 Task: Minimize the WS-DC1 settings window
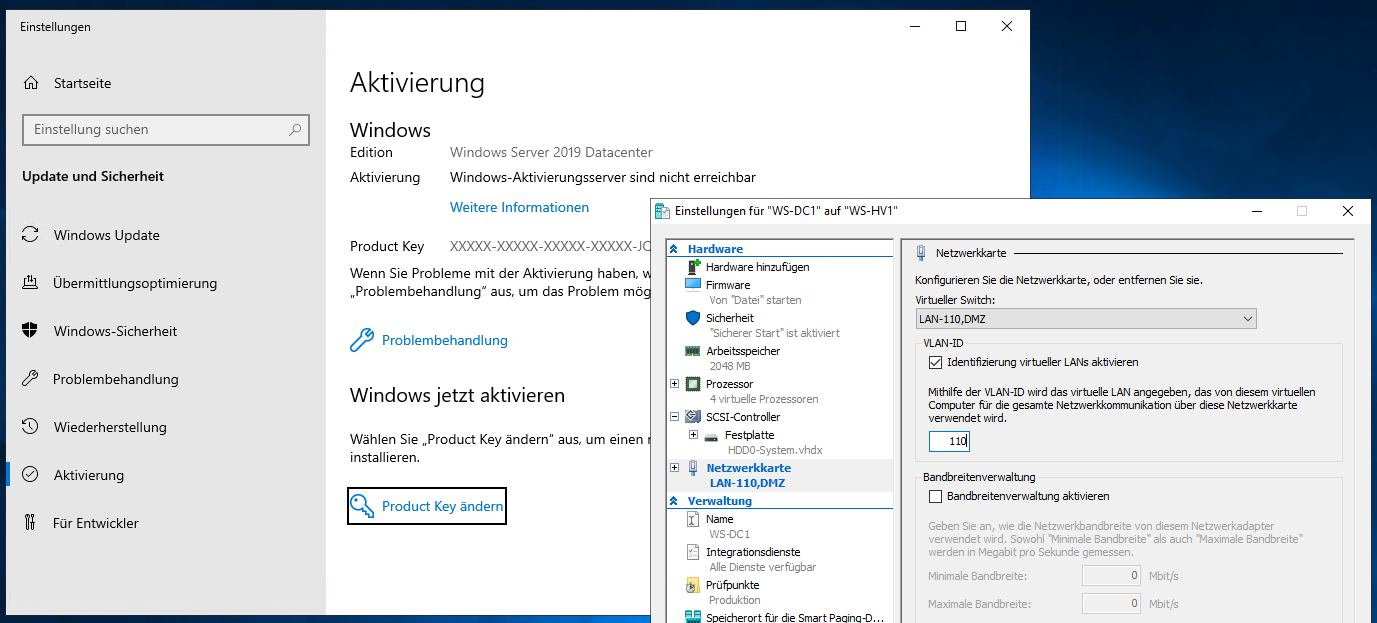pos(1255,211)
